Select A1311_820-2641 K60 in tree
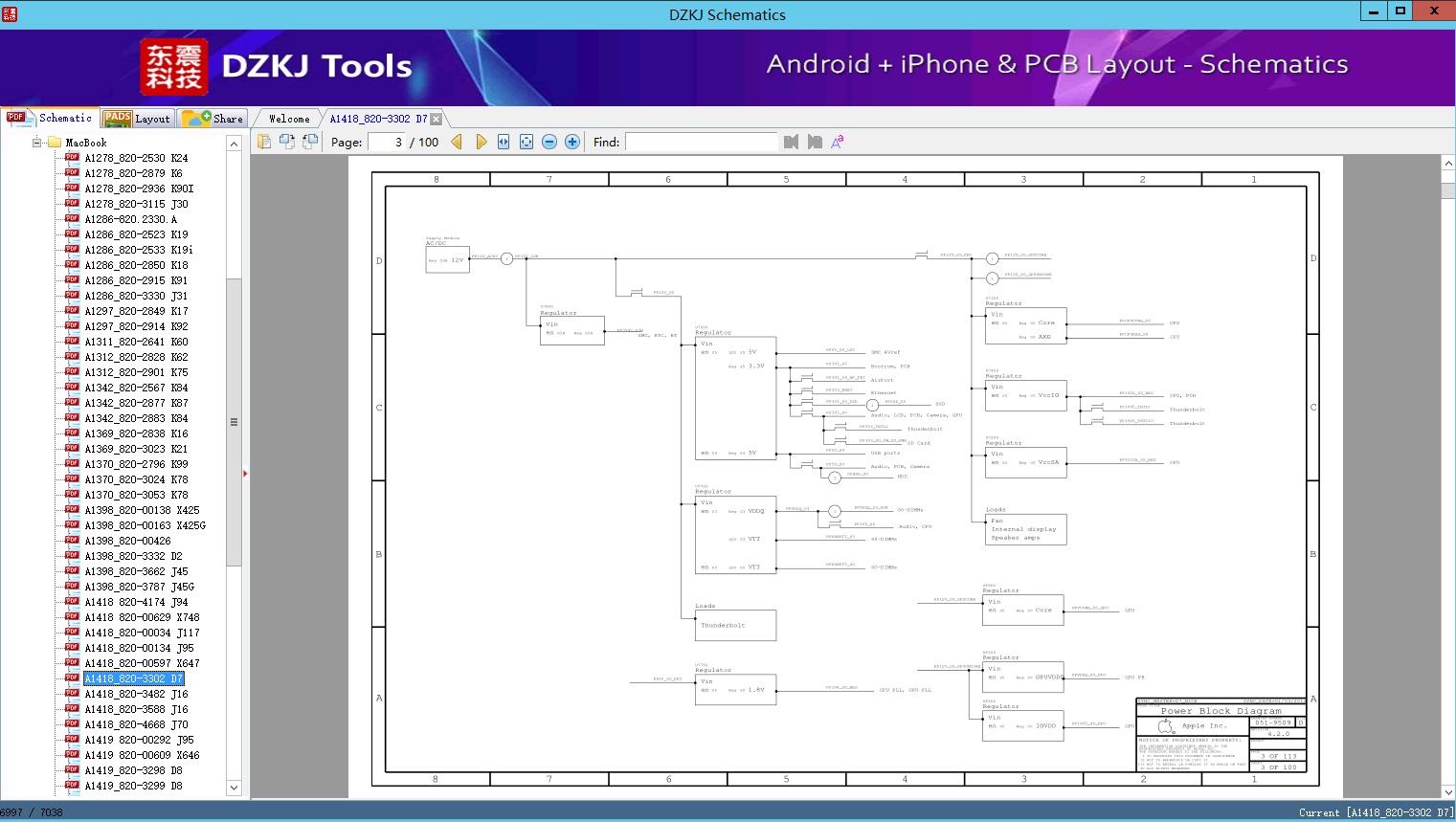The height and width of the screenshot is (822, 1456). [136, 342]
